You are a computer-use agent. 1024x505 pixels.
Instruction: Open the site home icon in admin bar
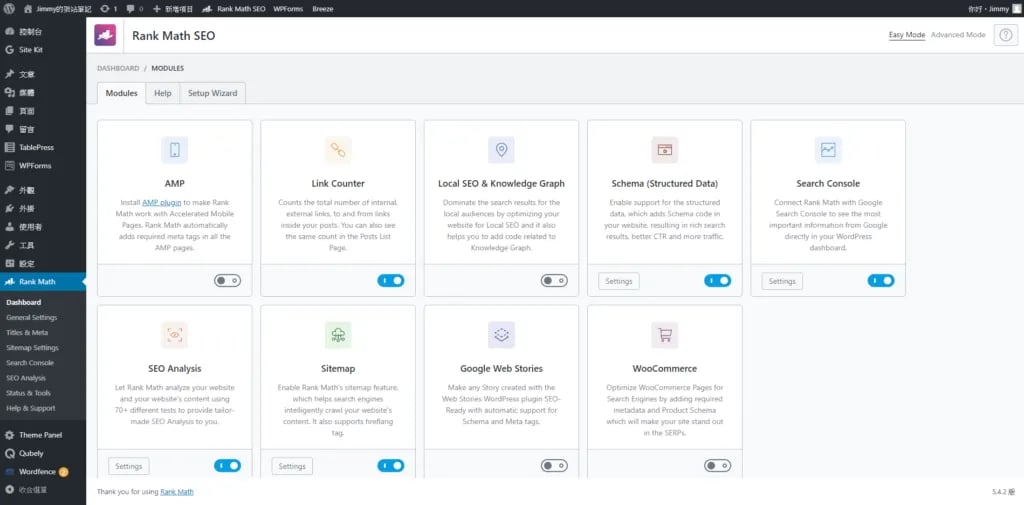click(27, 9)
